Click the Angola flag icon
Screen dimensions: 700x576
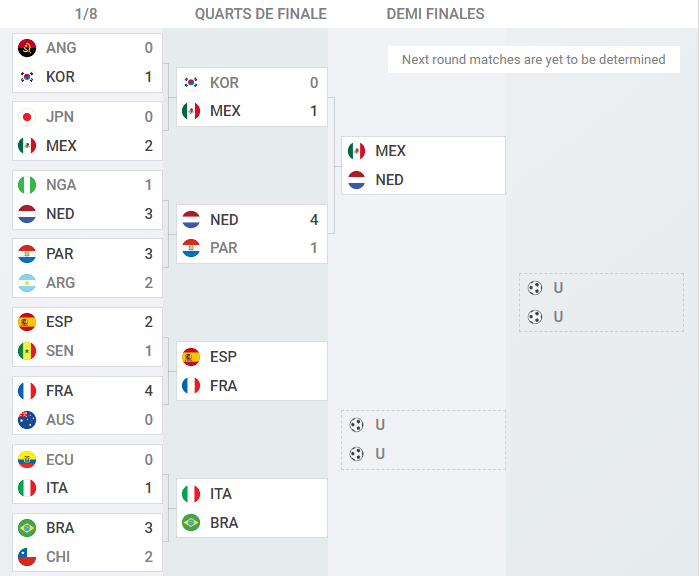coord(27,48)
